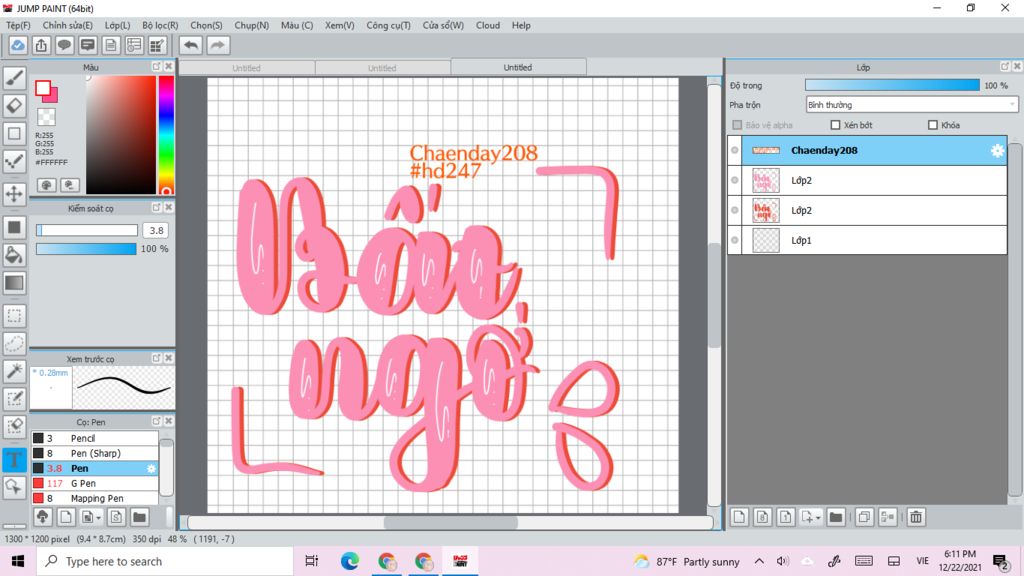Toggle visibility of the Lớp1 layer
This screenshot has width=1024, height=576.
tap(735, 240)
